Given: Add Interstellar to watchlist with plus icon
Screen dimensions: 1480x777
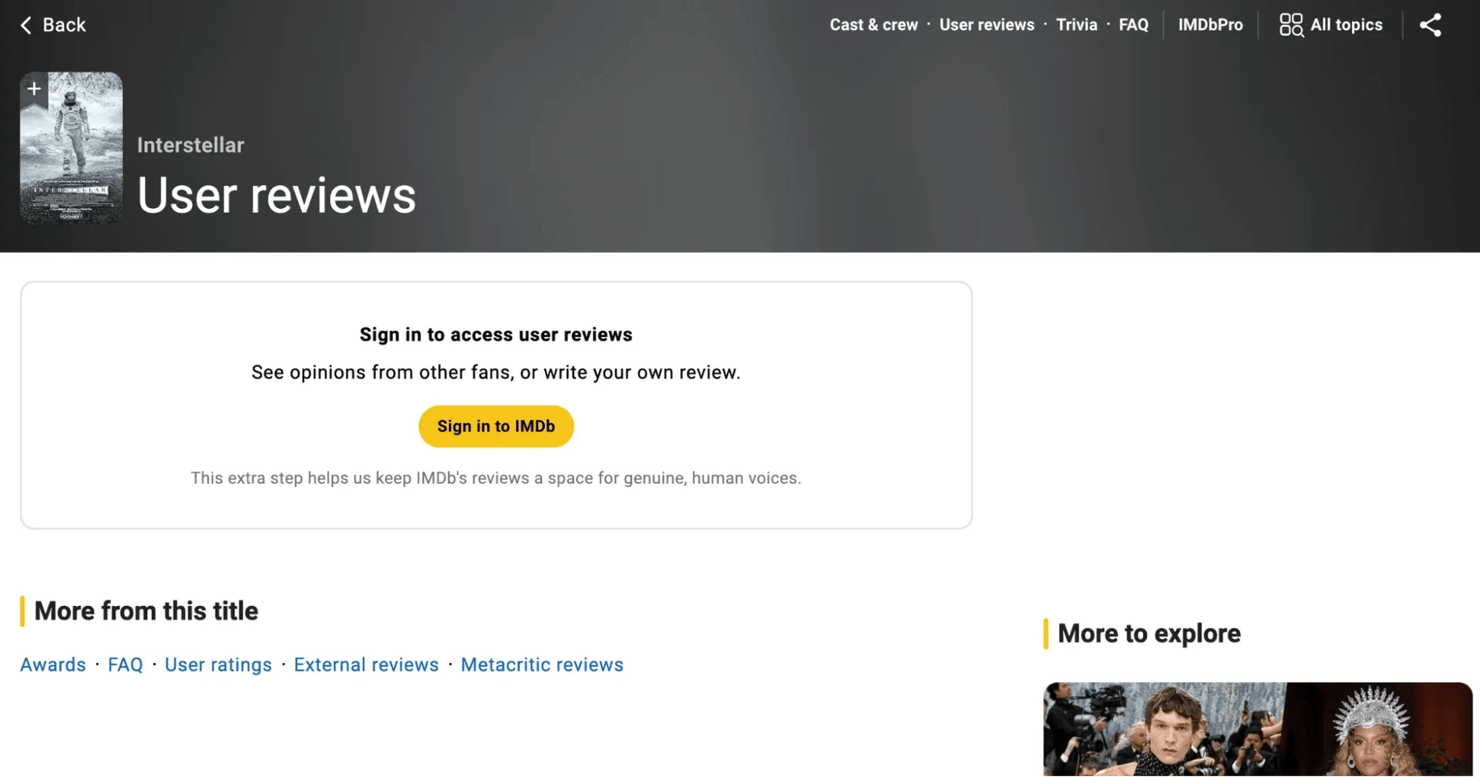Looking at the screenshot, I should click(x=34, y=90).
